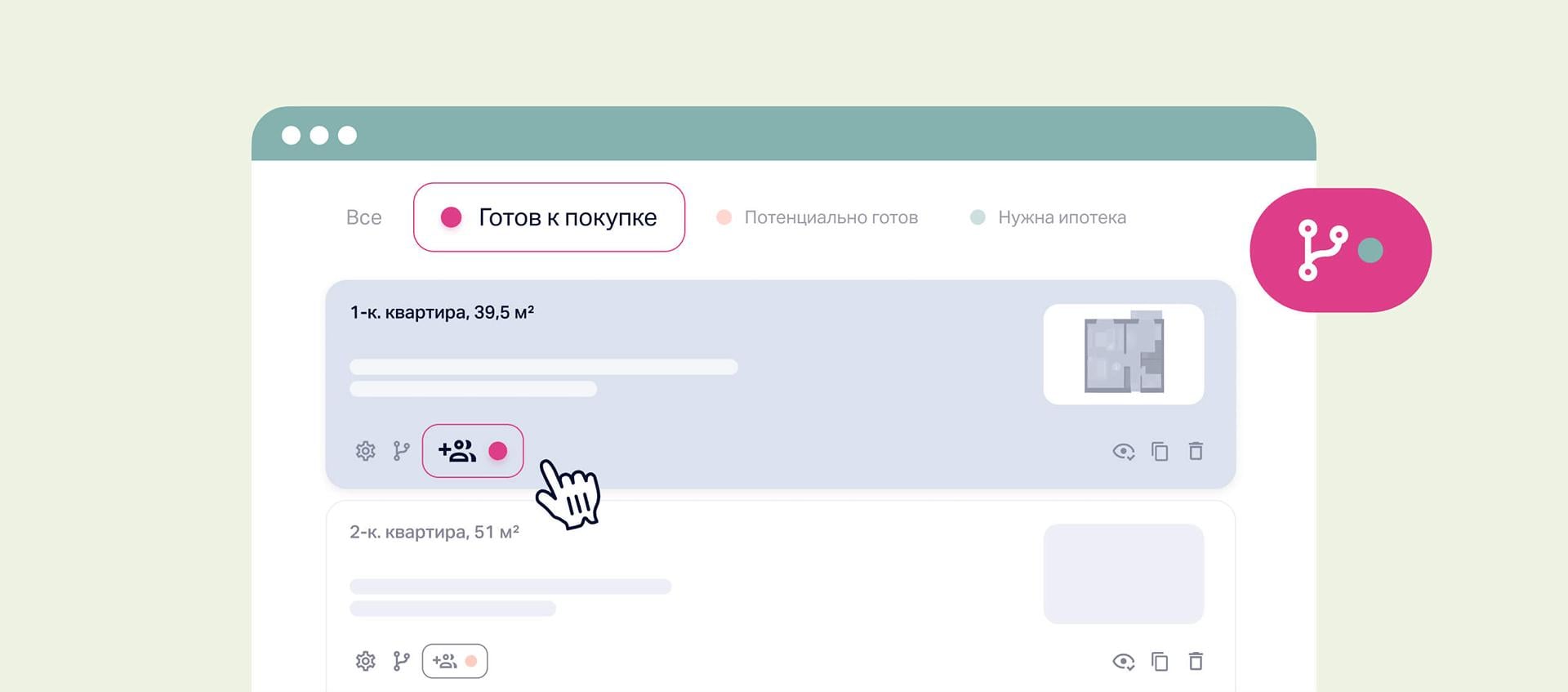The image size is (1568, 692).
Task: Click add-audience button on 2-к. квартира card
Action: [x=455, y=661]
